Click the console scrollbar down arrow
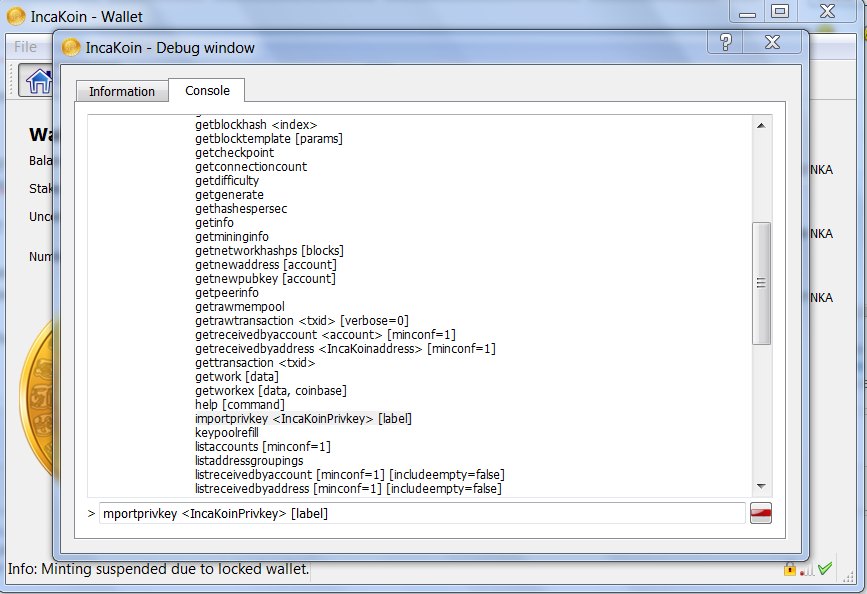Screen dimensions: 867x594 coord(761,486)
